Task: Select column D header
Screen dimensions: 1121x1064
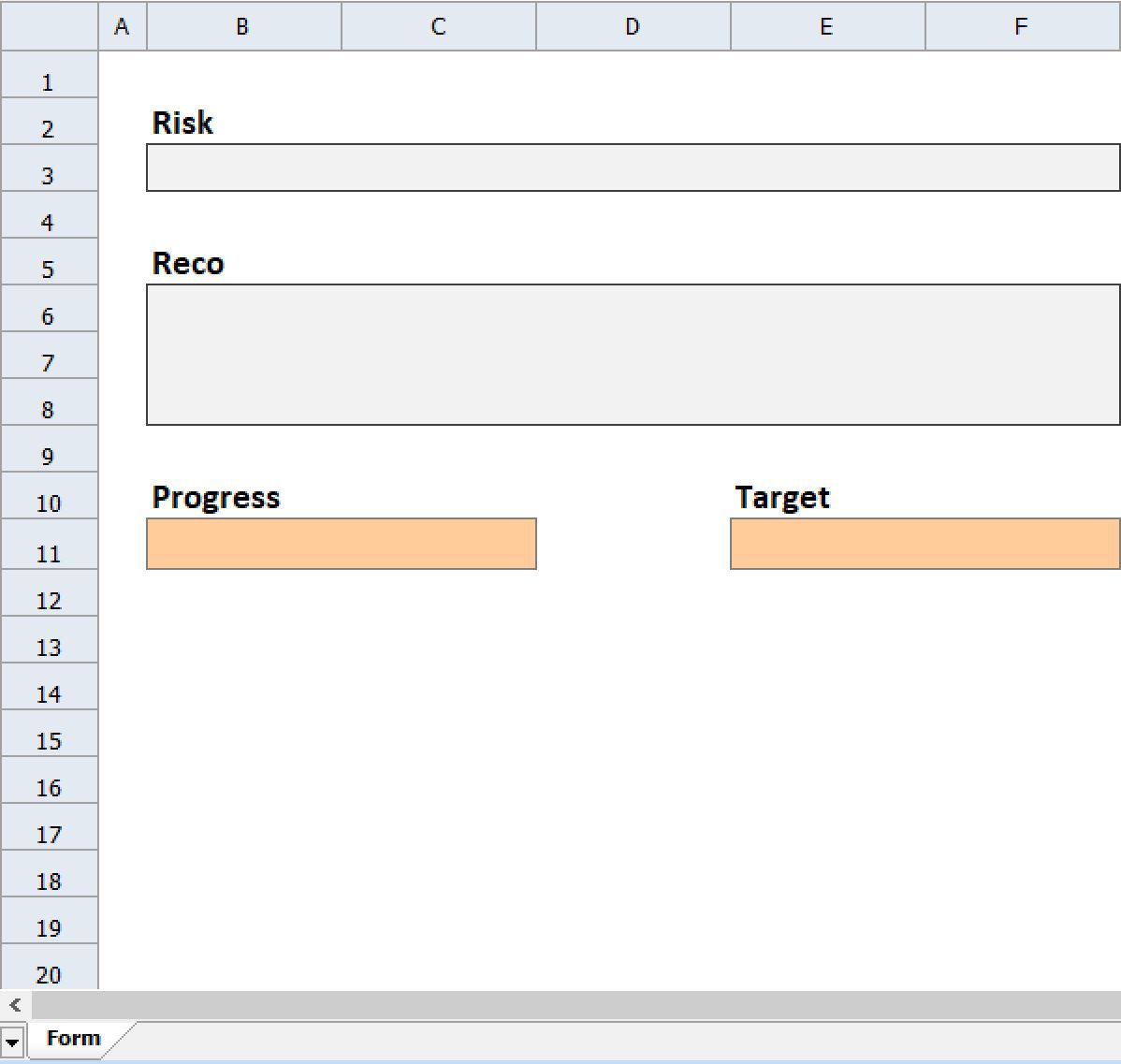Action: click(x=633, y=26)
